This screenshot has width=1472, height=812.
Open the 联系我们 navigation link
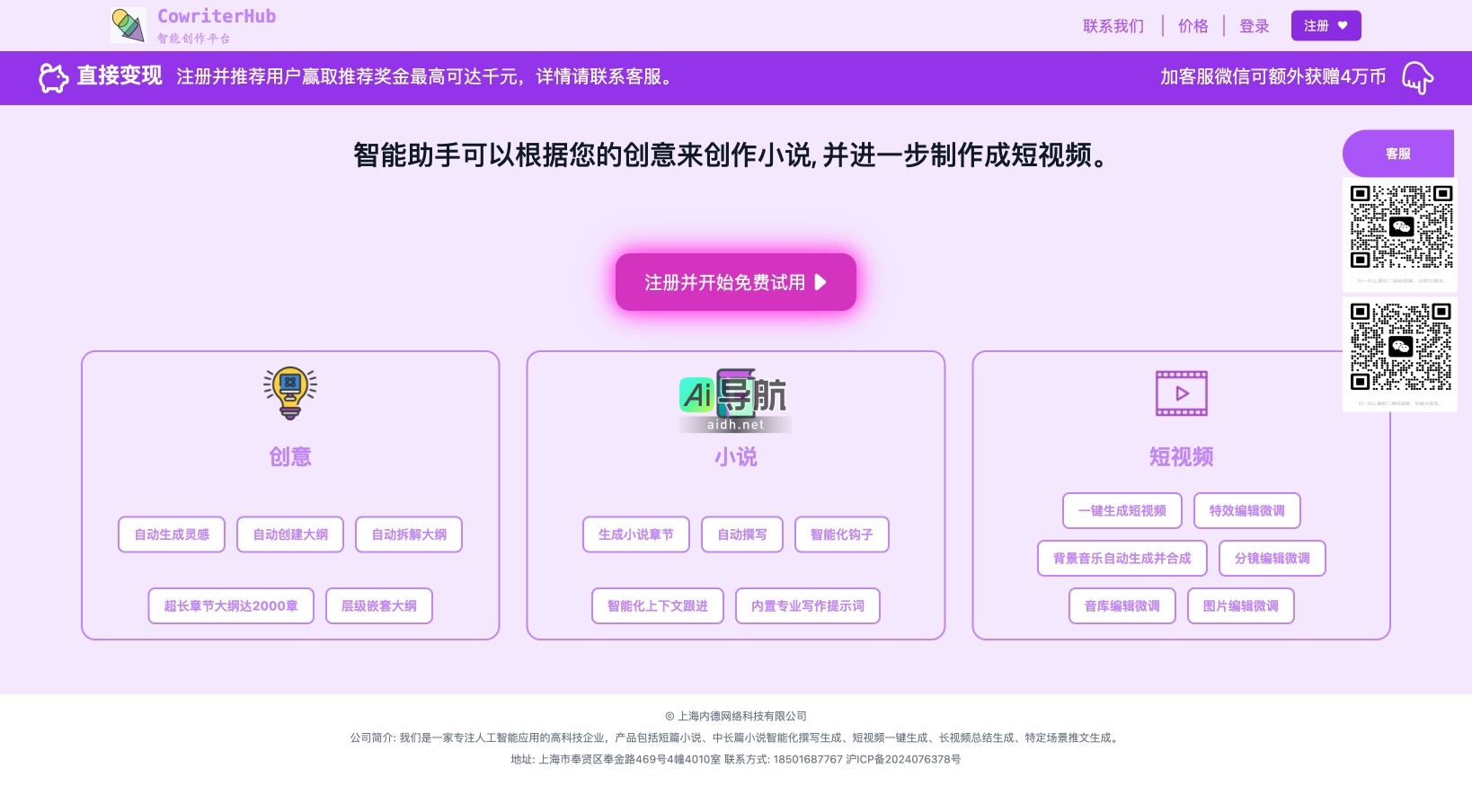1113,26
